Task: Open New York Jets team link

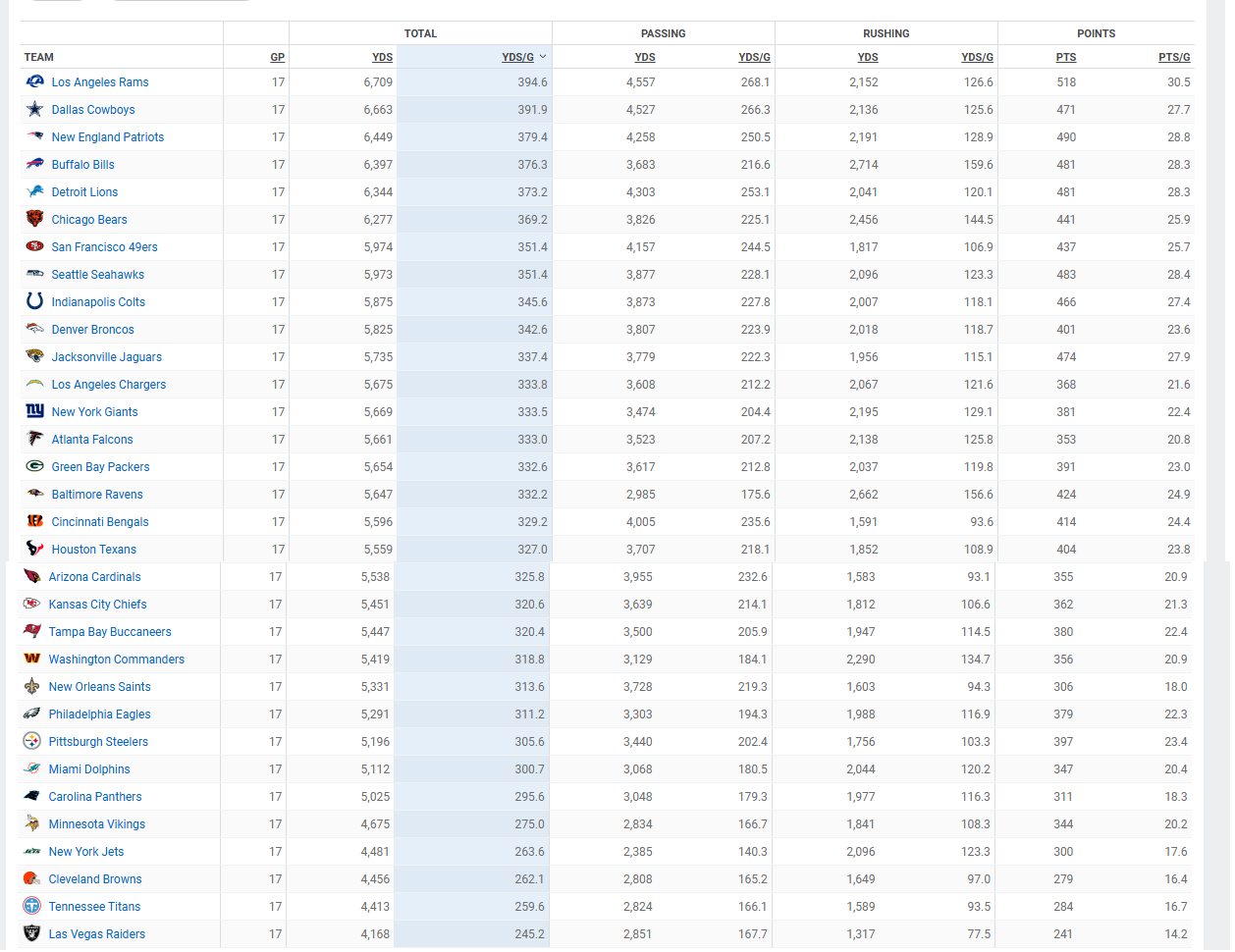Action: pyautogui.click(x=86, y=852)
